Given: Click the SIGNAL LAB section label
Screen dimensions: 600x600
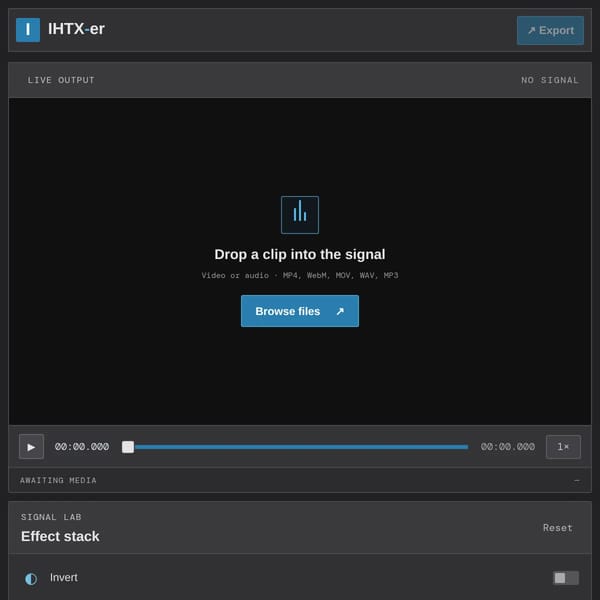Looking at the screenshot, I should pos(51,517).
